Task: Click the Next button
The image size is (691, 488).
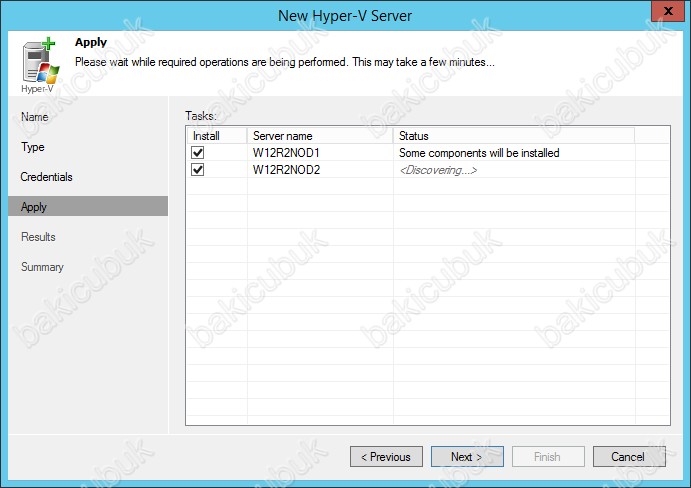Action: click(x=467, y=457)
